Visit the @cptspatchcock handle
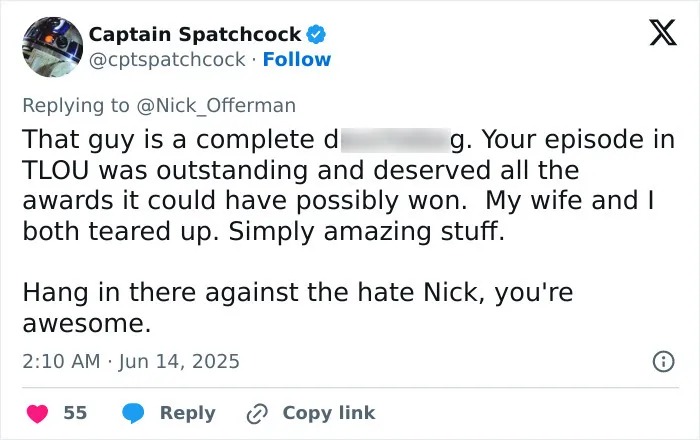700x440 pixels. (167, 59)
